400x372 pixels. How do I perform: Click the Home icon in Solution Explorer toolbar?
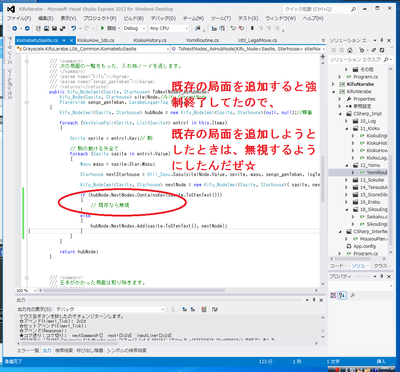pyautogui.click(x=350, y=50)
